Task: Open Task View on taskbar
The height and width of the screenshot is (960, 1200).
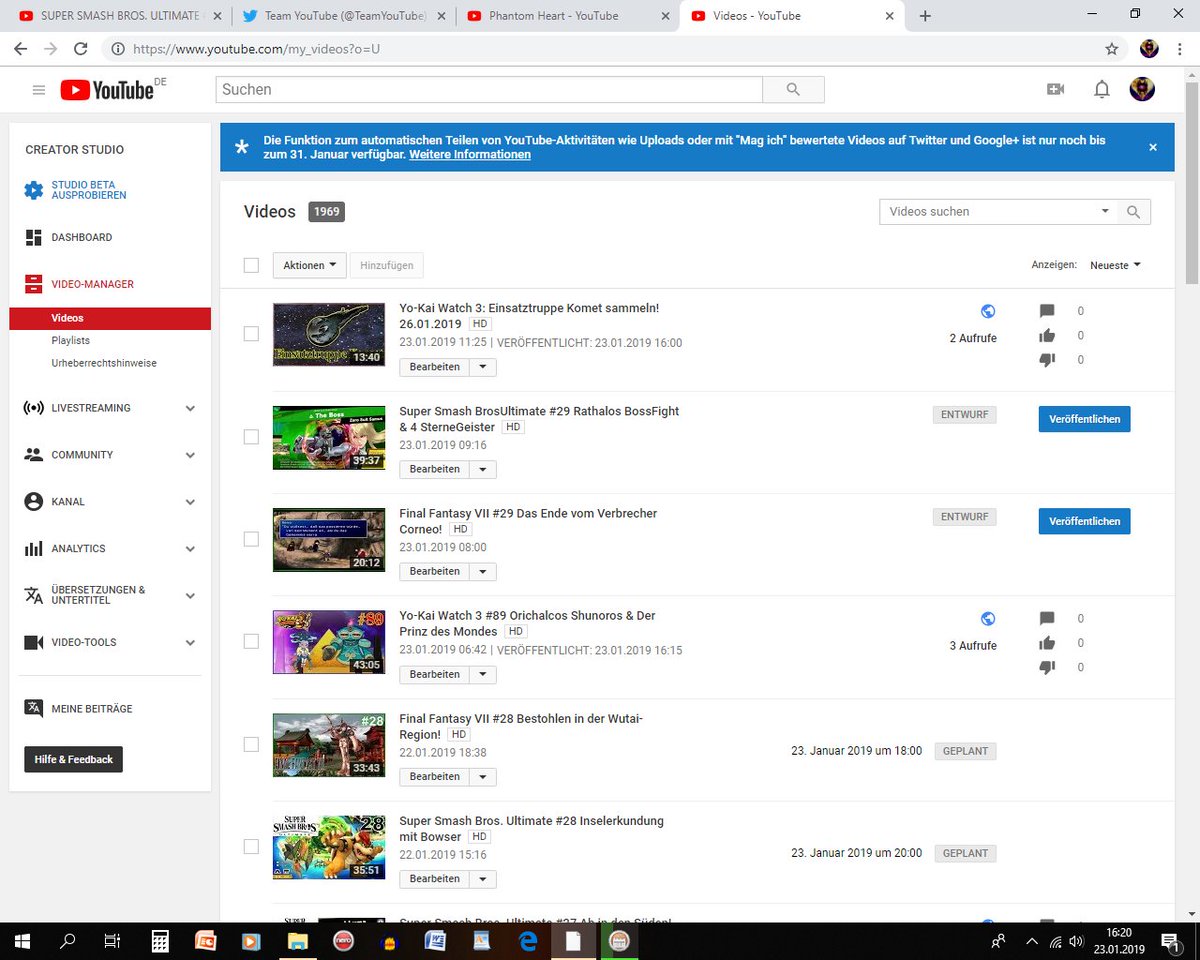Action: coord(113,941)
